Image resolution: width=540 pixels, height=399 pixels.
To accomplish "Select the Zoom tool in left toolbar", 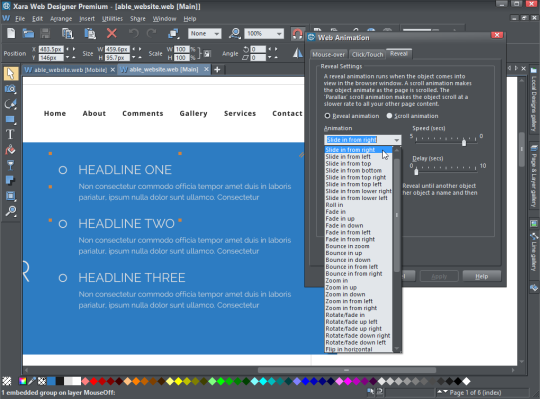I will pyautogui.click(x=10, y=211).
